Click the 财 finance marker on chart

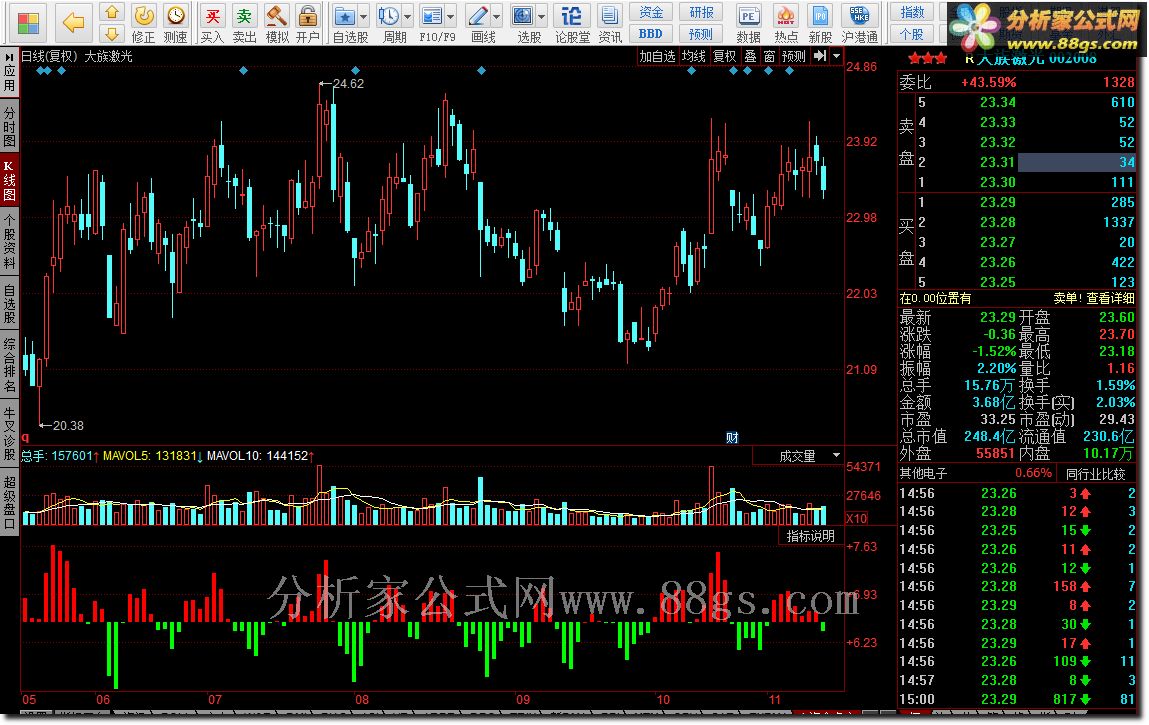pyautogui.click(x=732, y=438)
